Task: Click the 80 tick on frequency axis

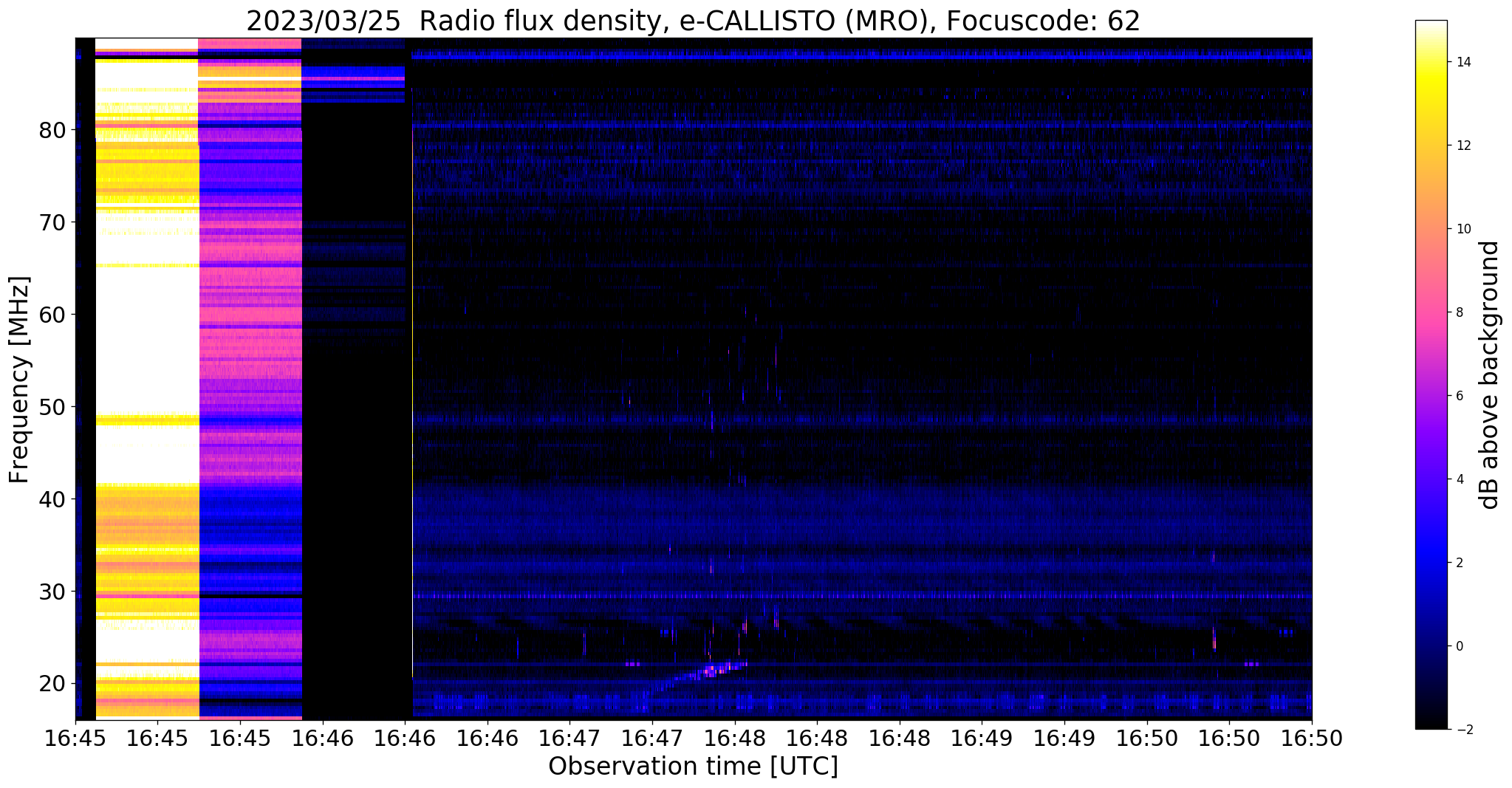Action: point(53,130)
